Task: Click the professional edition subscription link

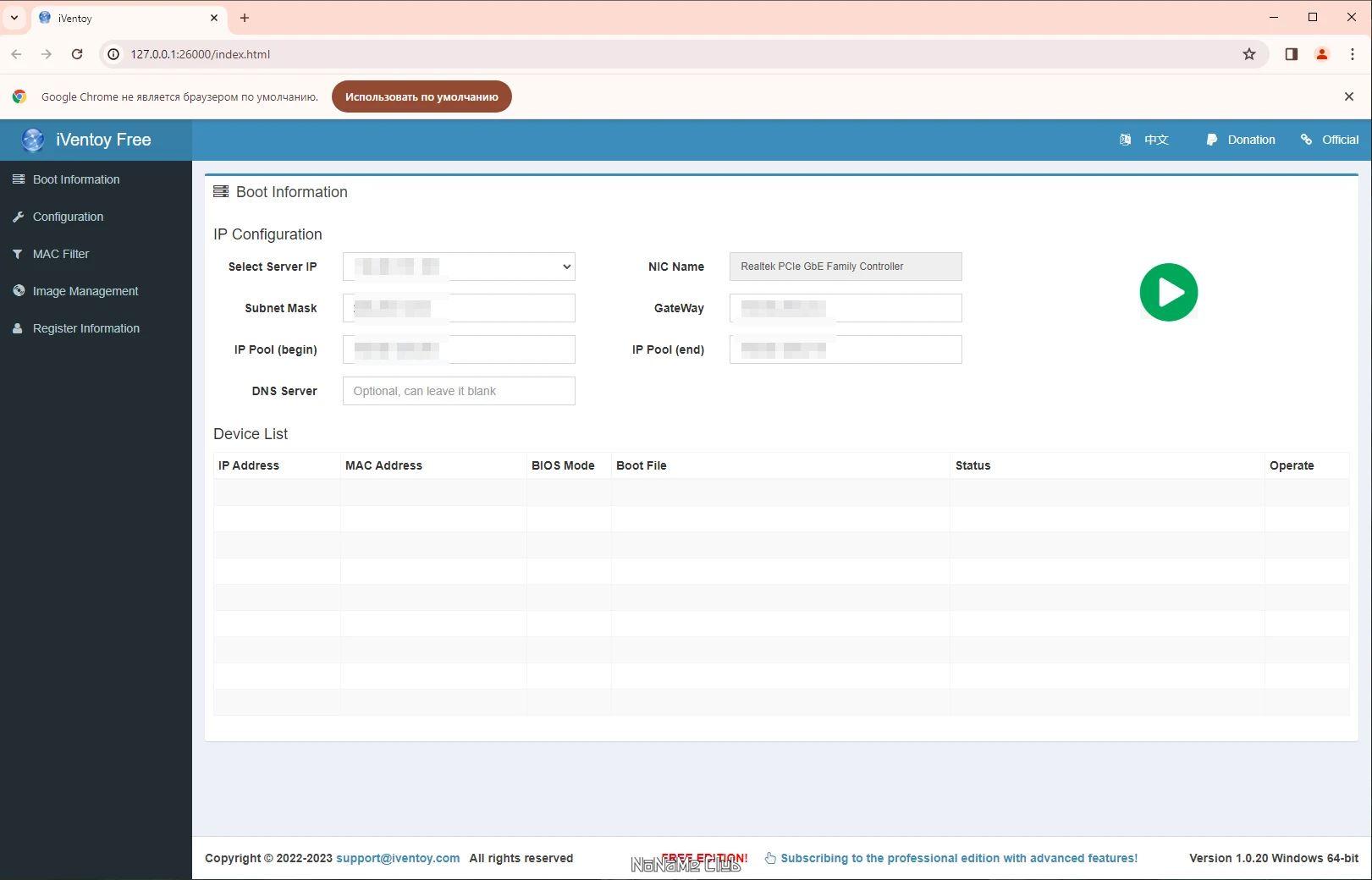Action: coord(959,858)
